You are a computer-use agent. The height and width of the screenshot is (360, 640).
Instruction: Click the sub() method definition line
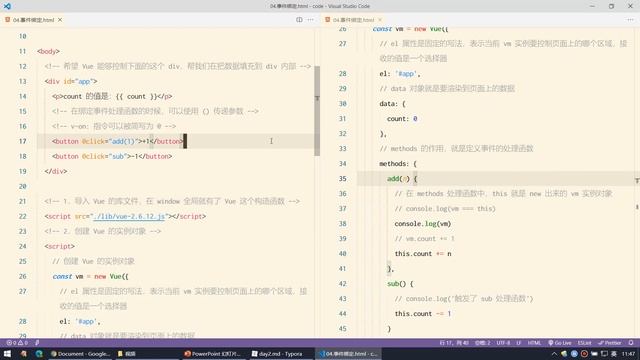400,284
